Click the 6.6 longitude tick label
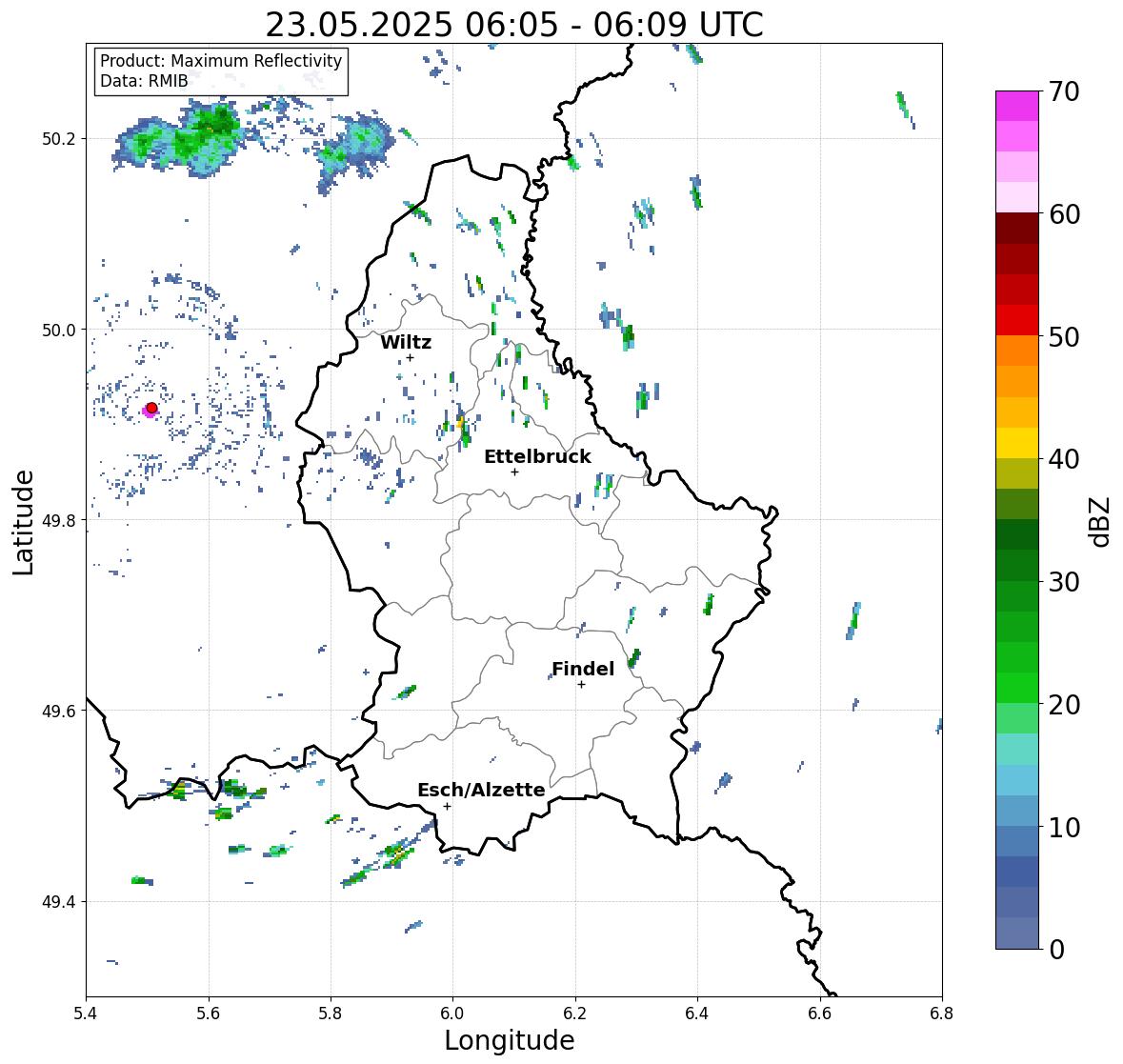The image size is (1123, 1064). [x=820, y=1014]
